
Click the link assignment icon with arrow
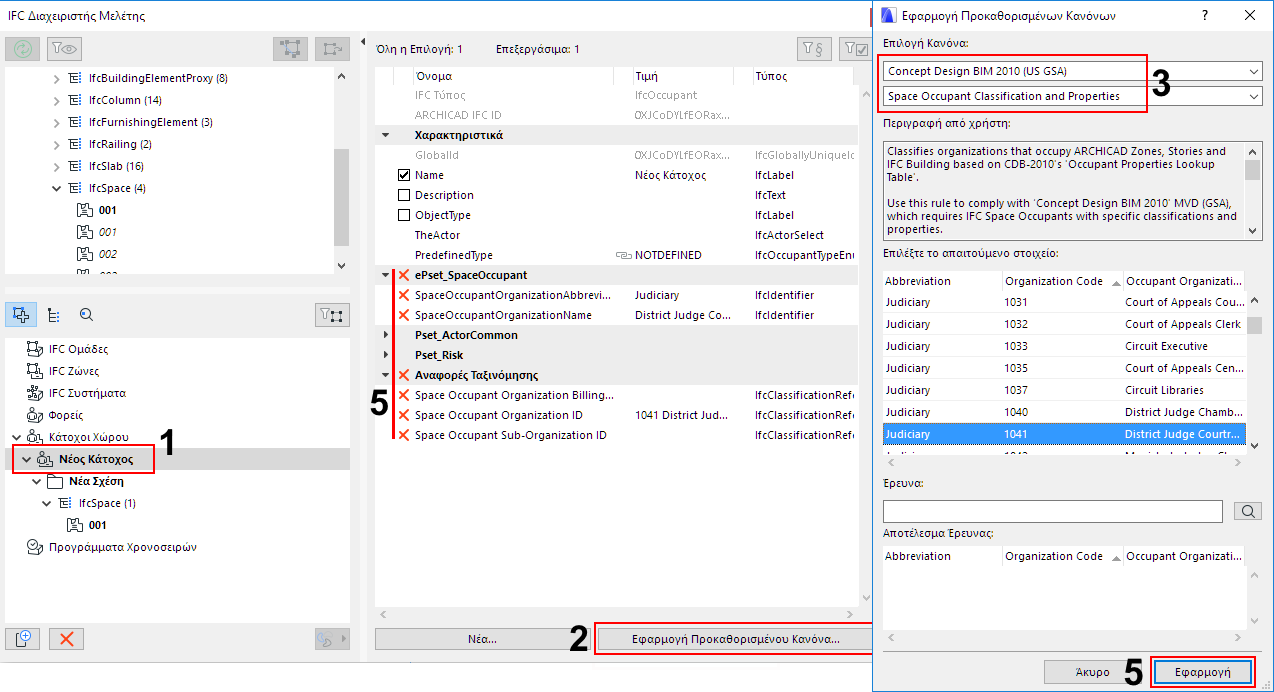pyautogui.click(x=331, y=639)
